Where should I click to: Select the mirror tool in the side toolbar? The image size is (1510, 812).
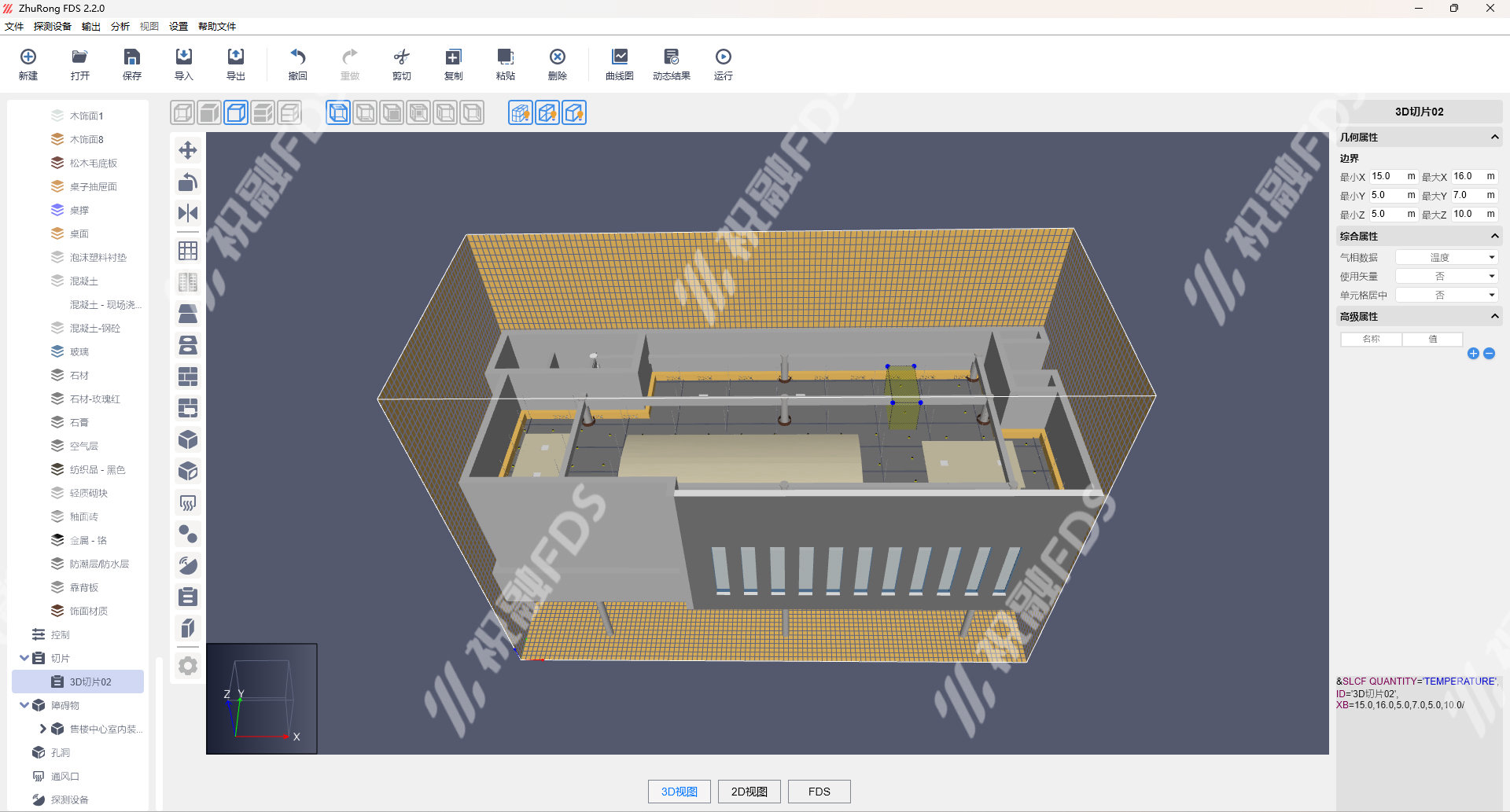(188, 213)
